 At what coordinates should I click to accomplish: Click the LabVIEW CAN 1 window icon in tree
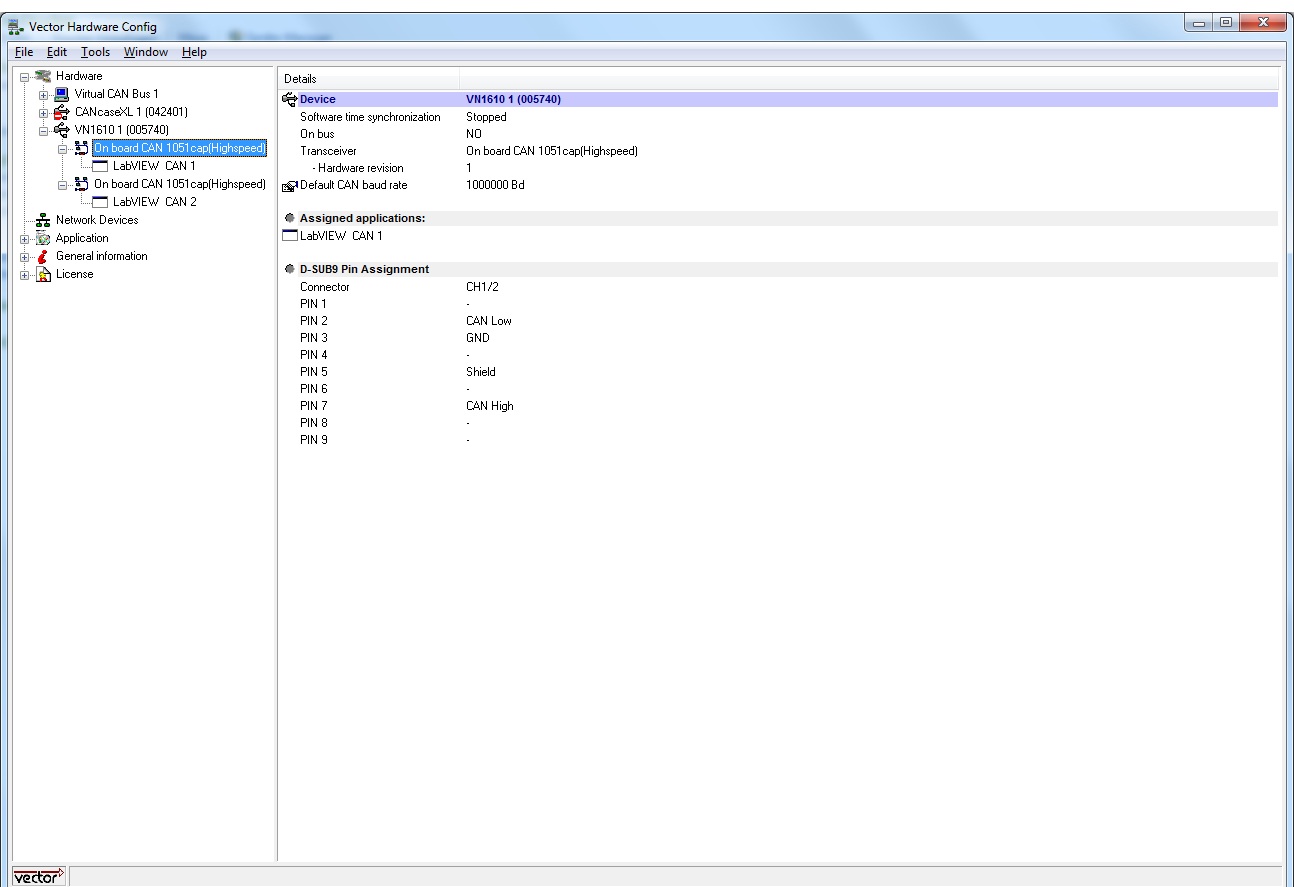pyautogui.click(x=100, y=166)
